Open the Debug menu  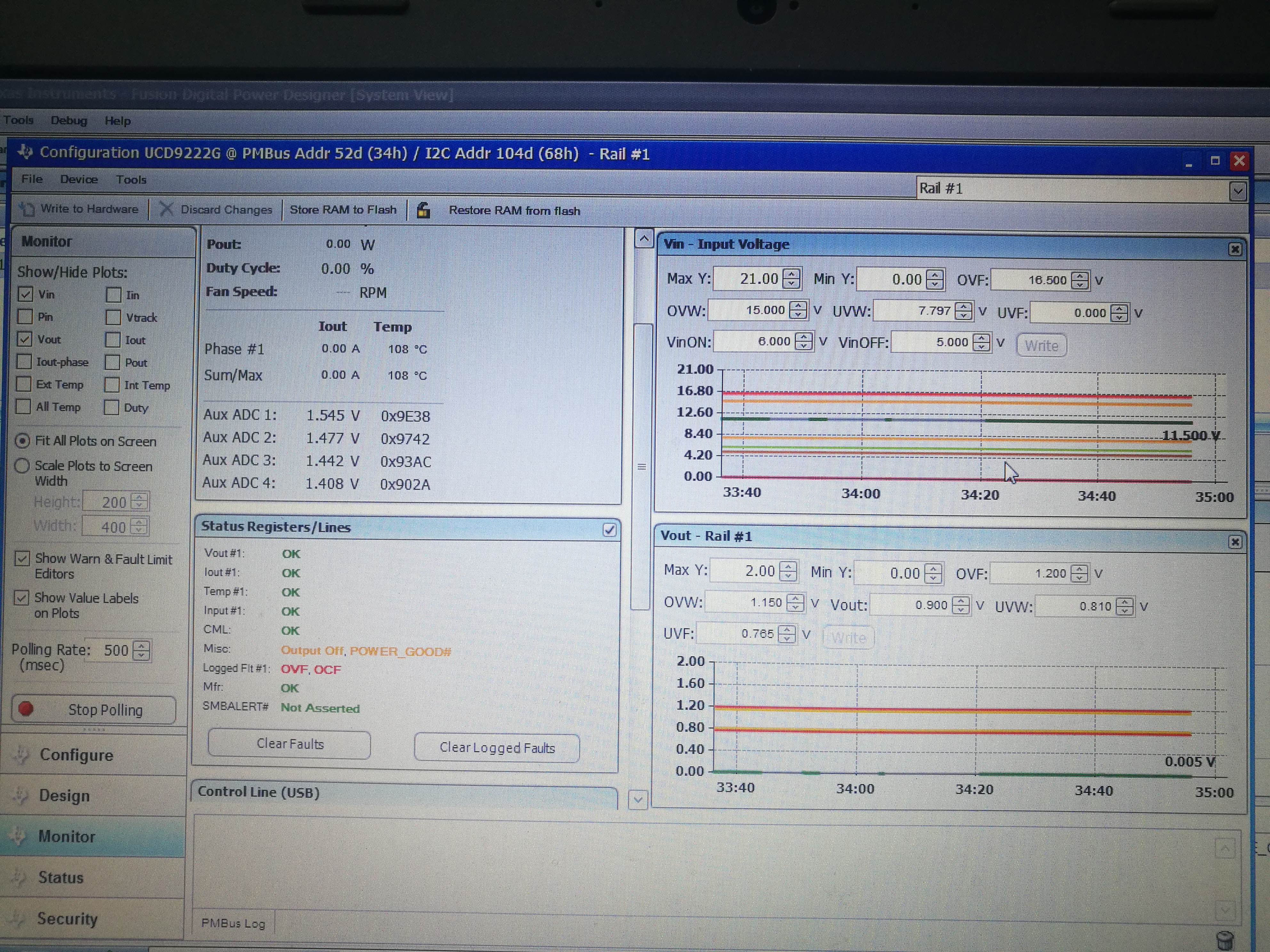coord(68,121)
